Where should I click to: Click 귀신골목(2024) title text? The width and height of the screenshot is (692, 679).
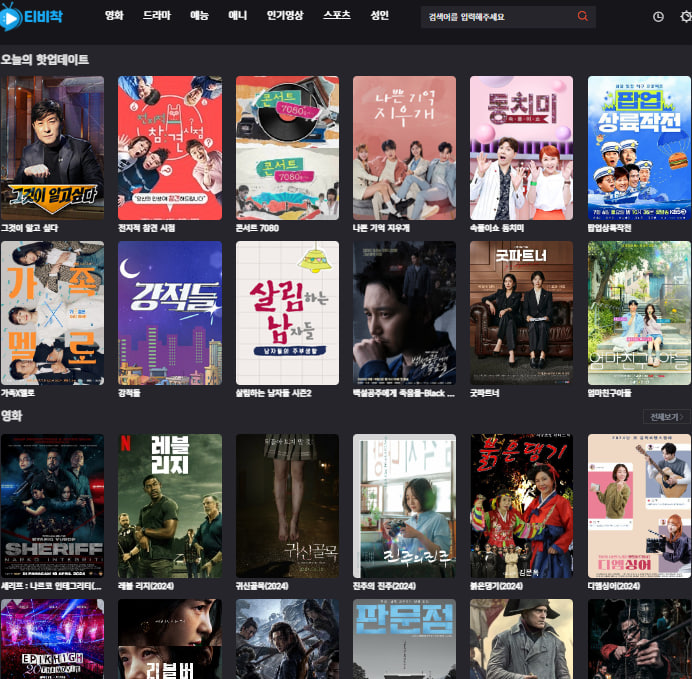click(262, 586)
